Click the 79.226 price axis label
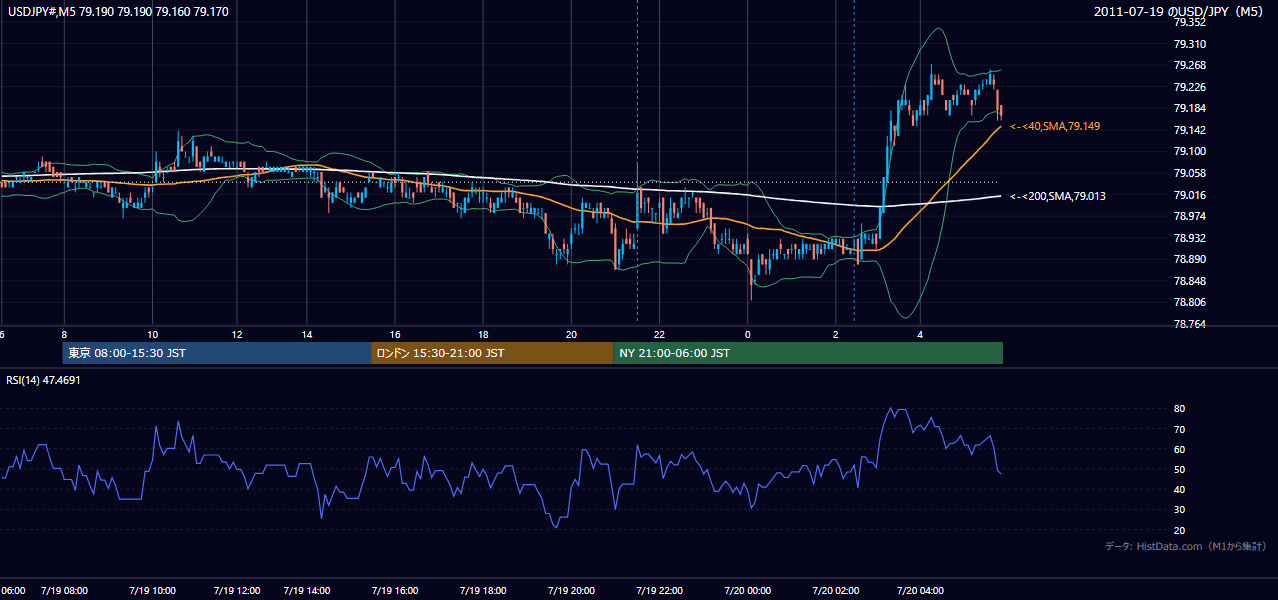 click(x=1191, y=87)
